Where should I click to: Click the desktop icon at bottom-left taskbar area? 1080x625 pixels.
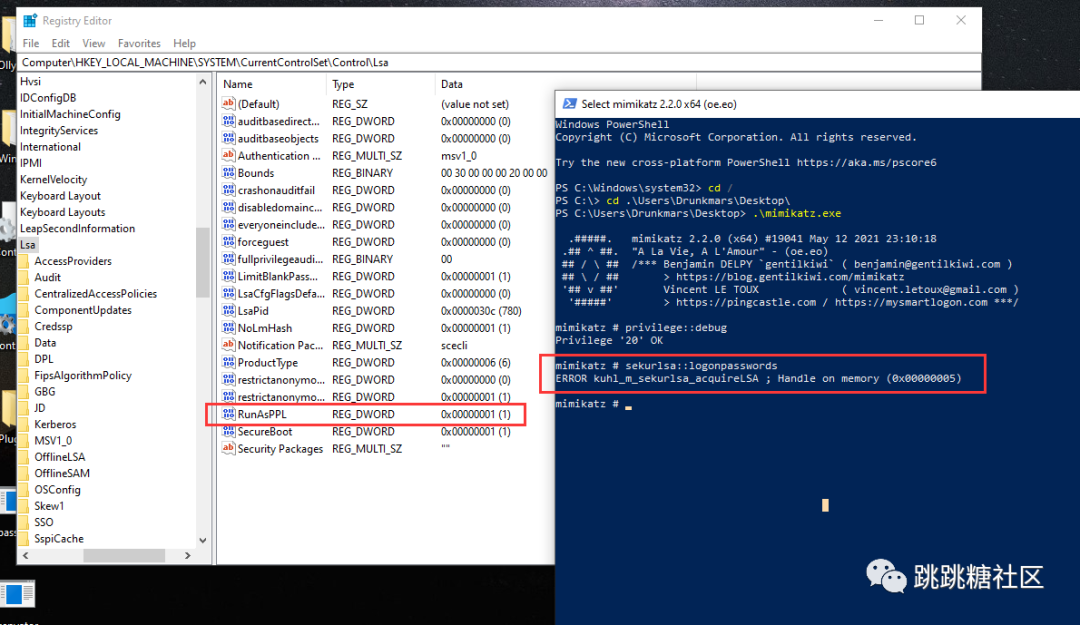[x=17, y=593]
